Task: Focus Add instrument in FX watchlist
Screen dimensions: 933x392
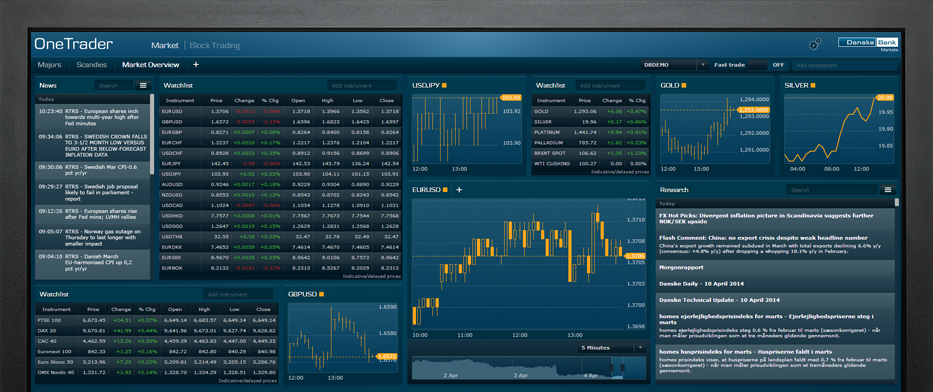Action: tap(362, 86)
